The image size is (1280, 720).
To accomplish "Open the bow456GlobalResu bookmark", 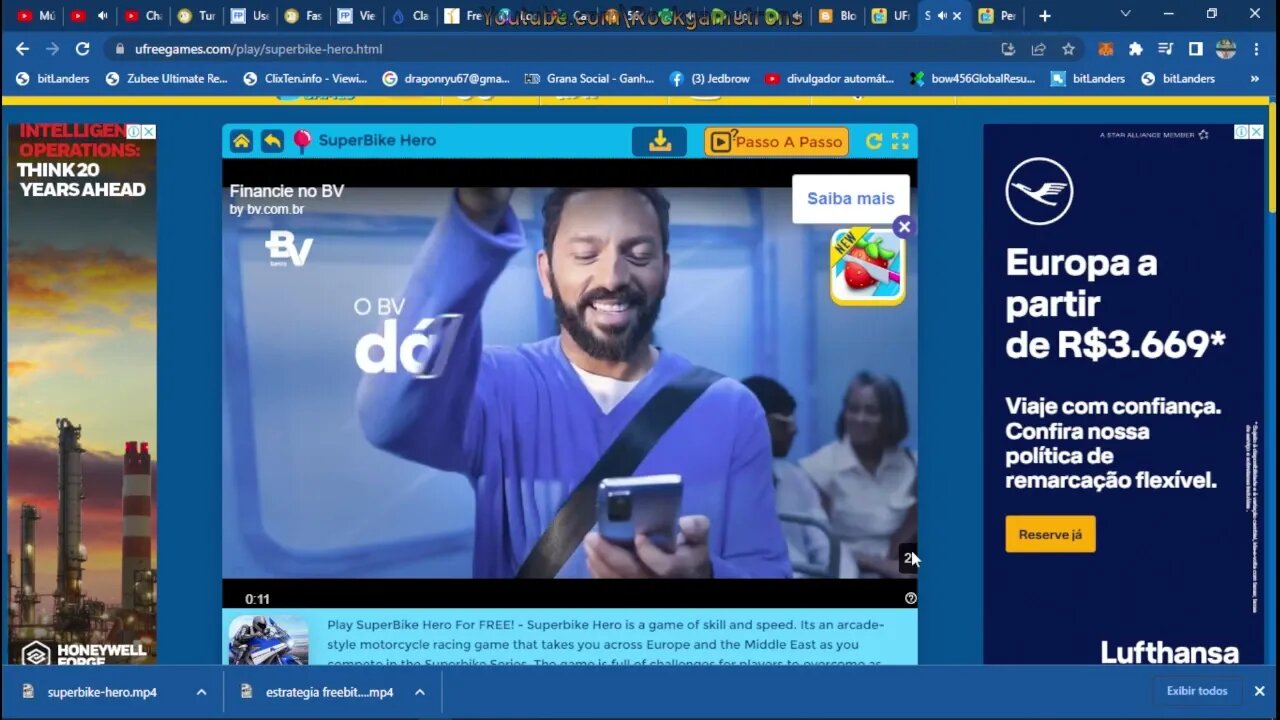I will pos(973,78).
